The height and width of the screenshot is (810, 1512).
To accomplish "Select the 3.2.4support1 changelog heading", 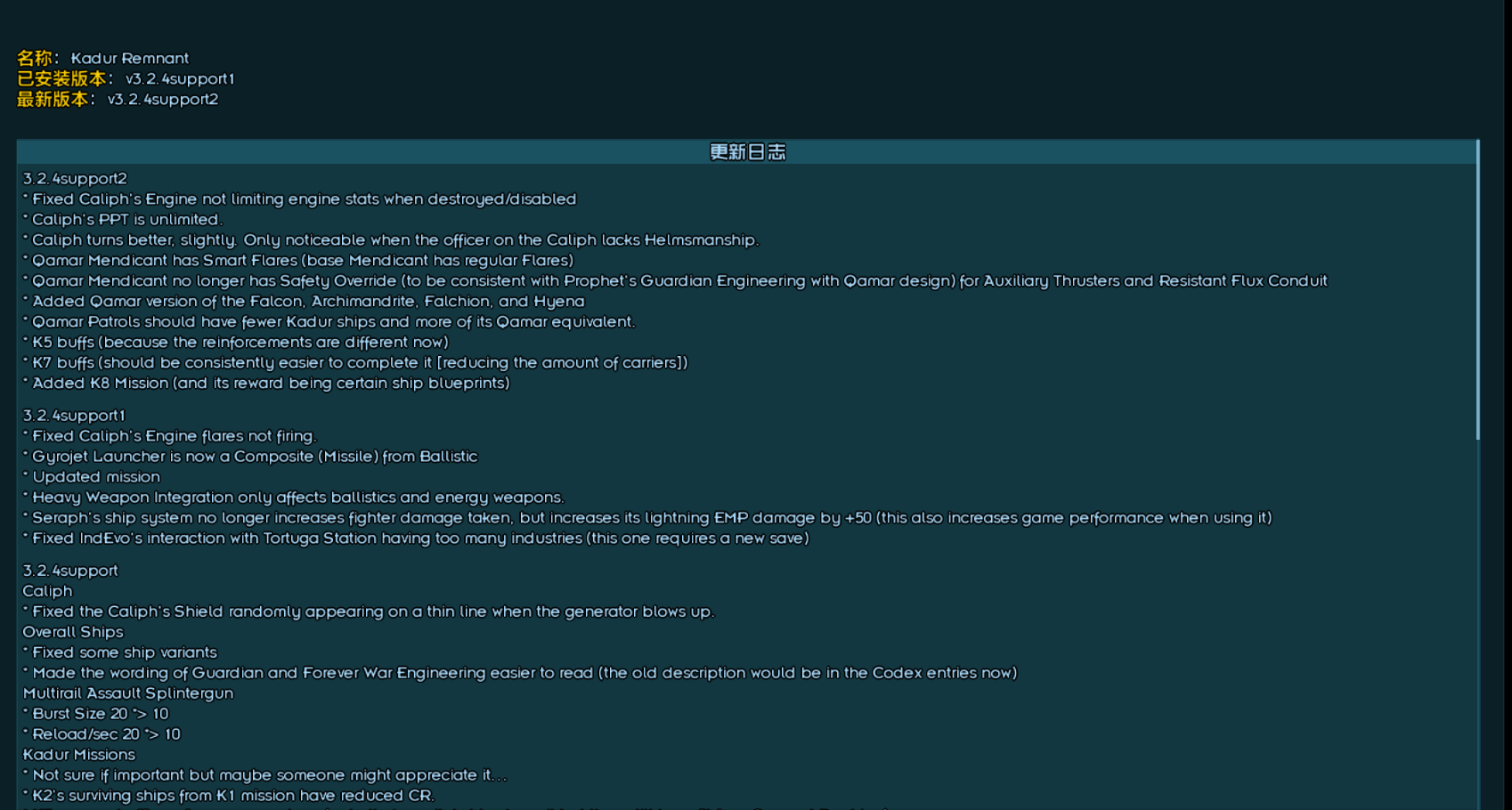I will 74,416.
